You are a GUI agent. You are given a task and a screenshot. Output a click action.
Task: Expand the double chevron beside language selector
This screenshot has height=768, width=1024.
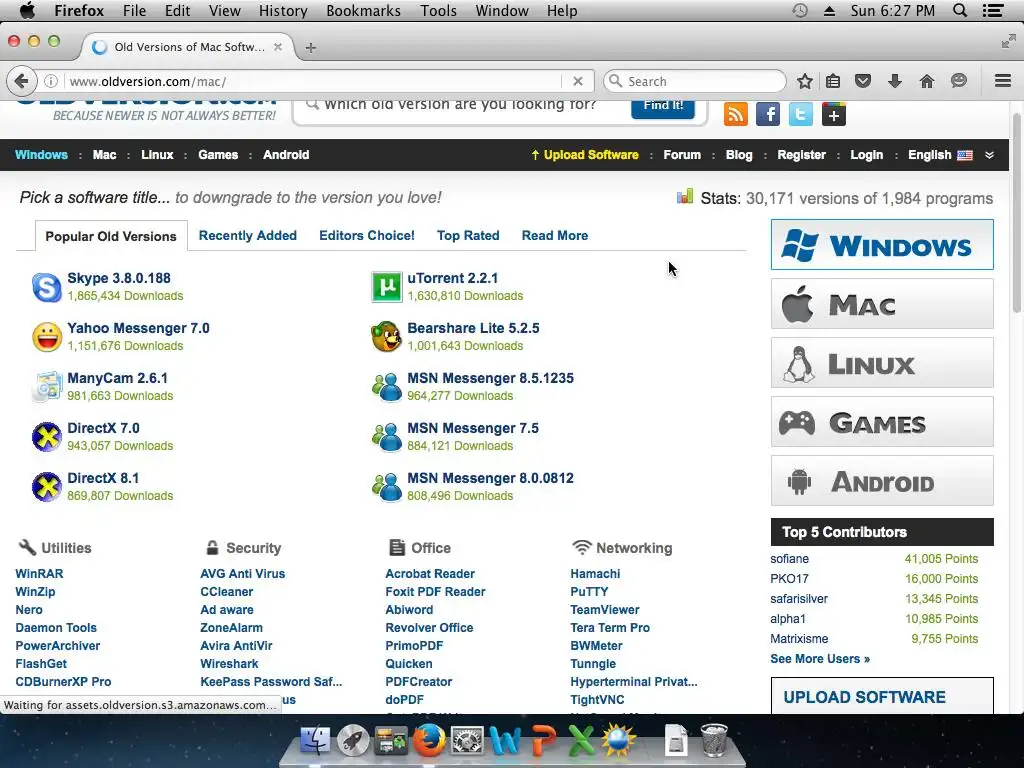pyautogui.click(x=989, y=155)
